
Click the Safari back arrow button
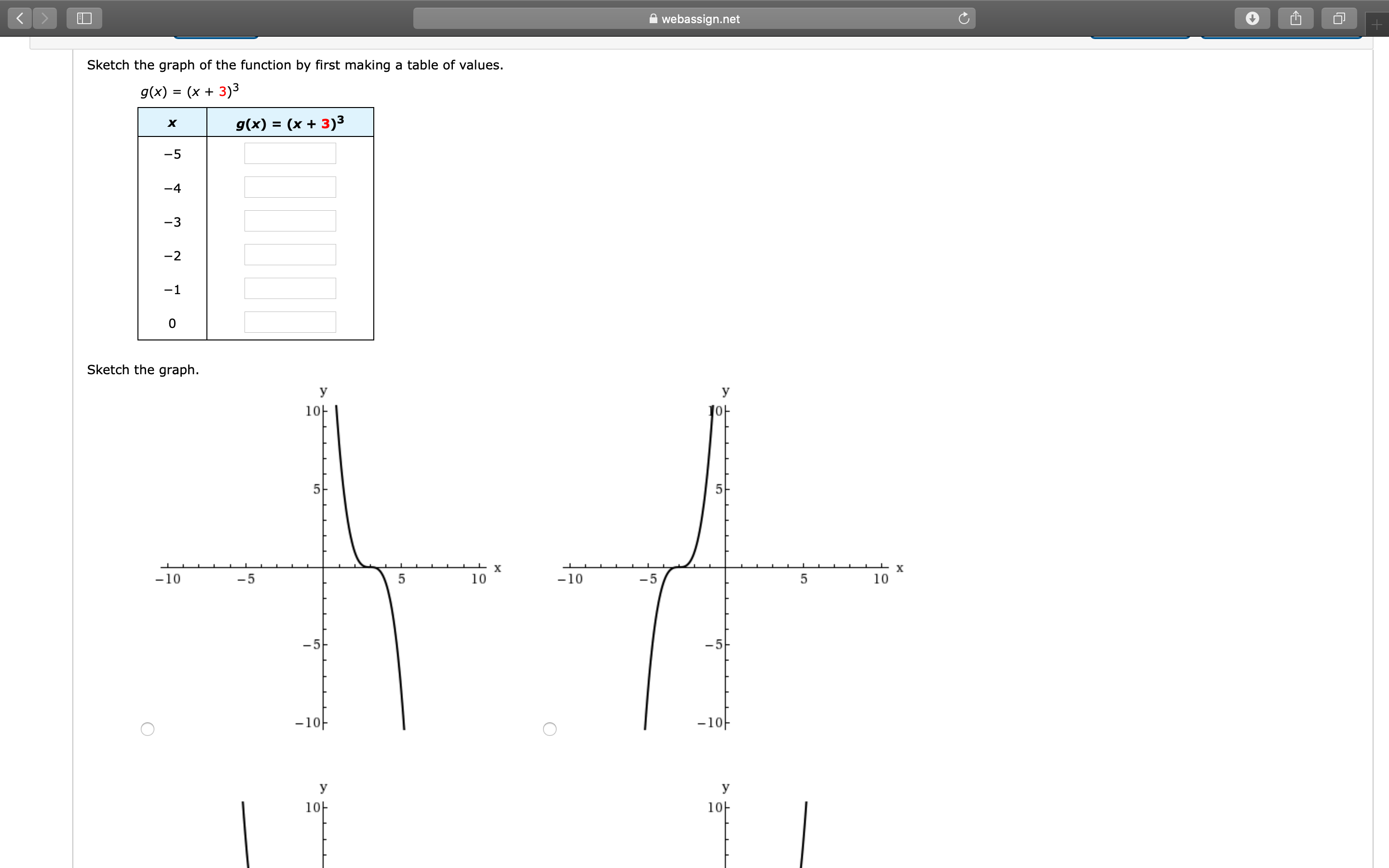coord(19,18)
